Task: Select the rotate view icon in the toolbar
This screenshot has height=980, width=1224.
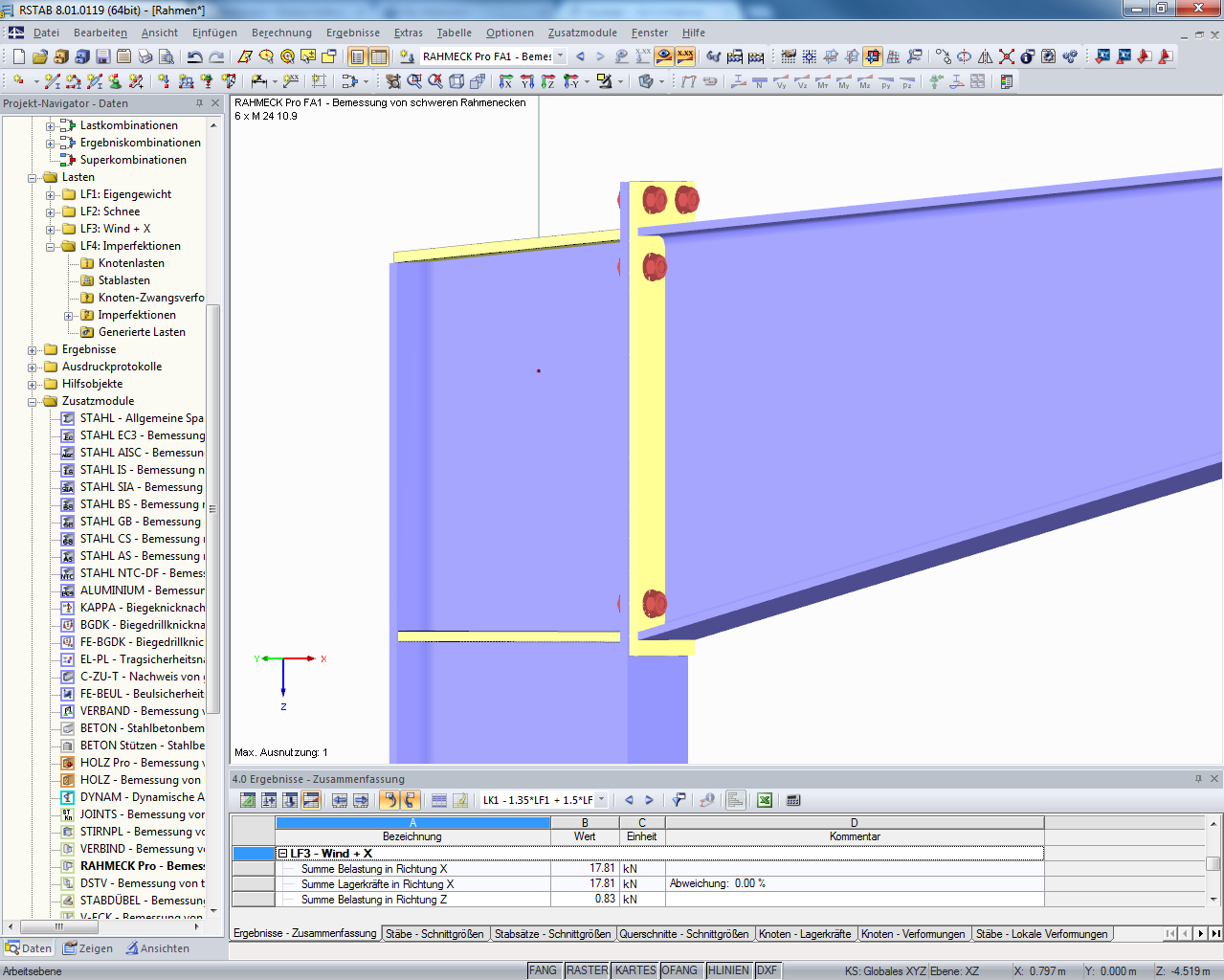Action: [964, 56]
